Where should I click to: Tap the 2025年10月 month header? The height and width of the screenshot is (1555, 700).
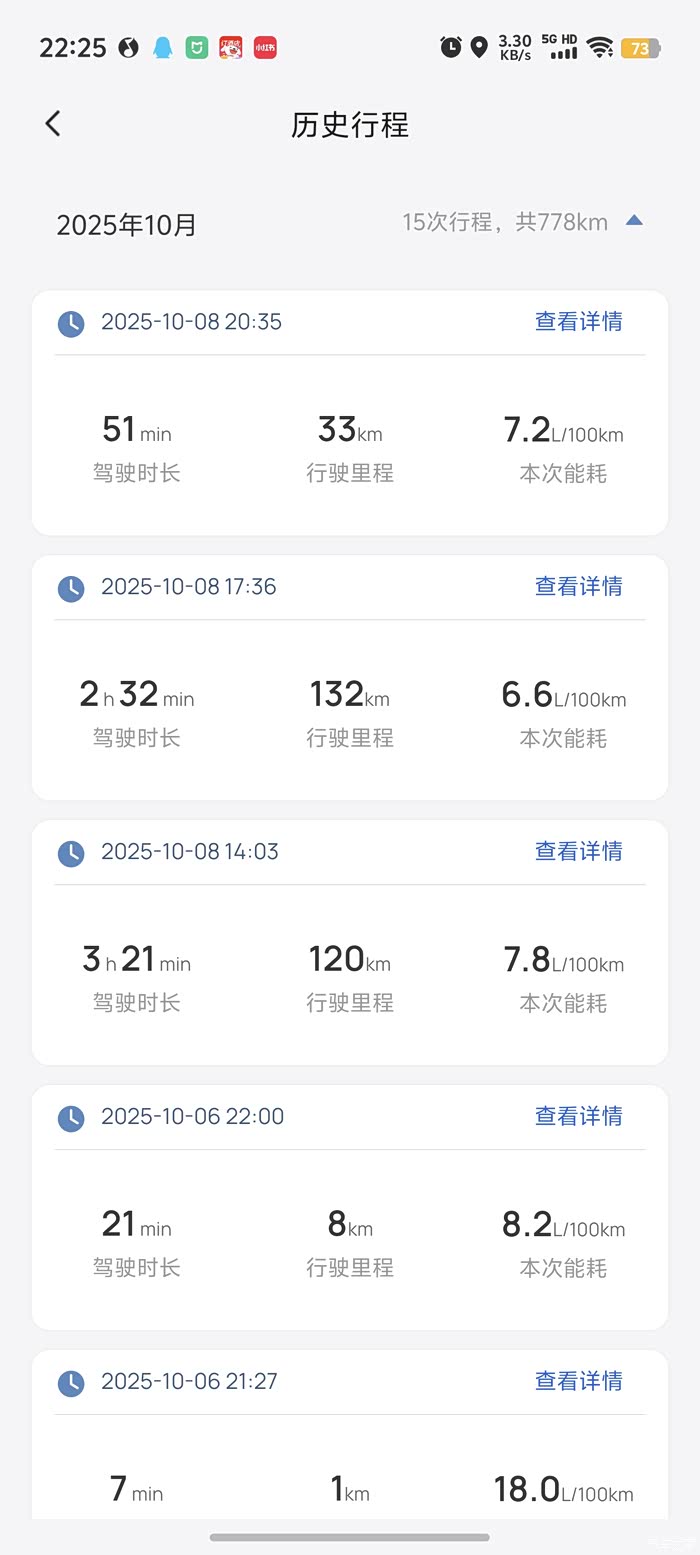tap(127, 225)
